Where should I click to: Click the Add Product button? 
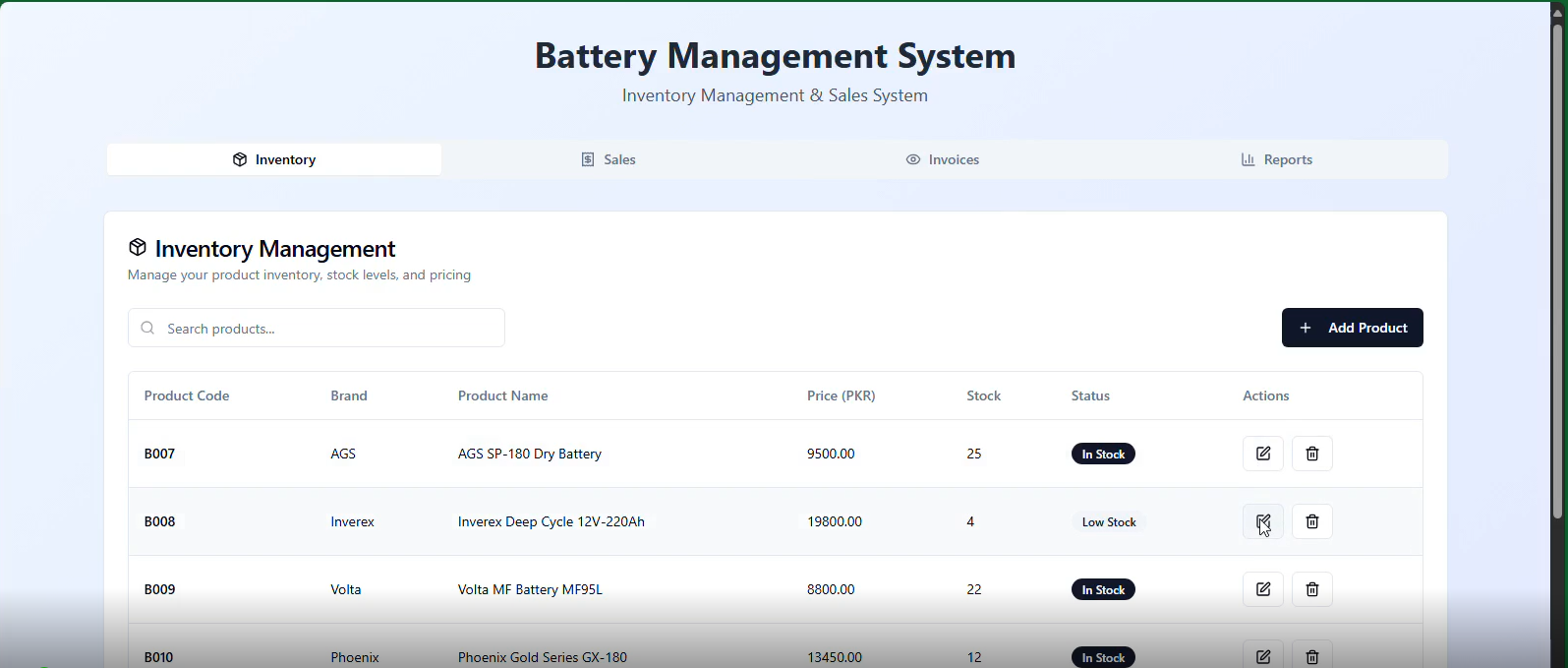coord(1353,328)
